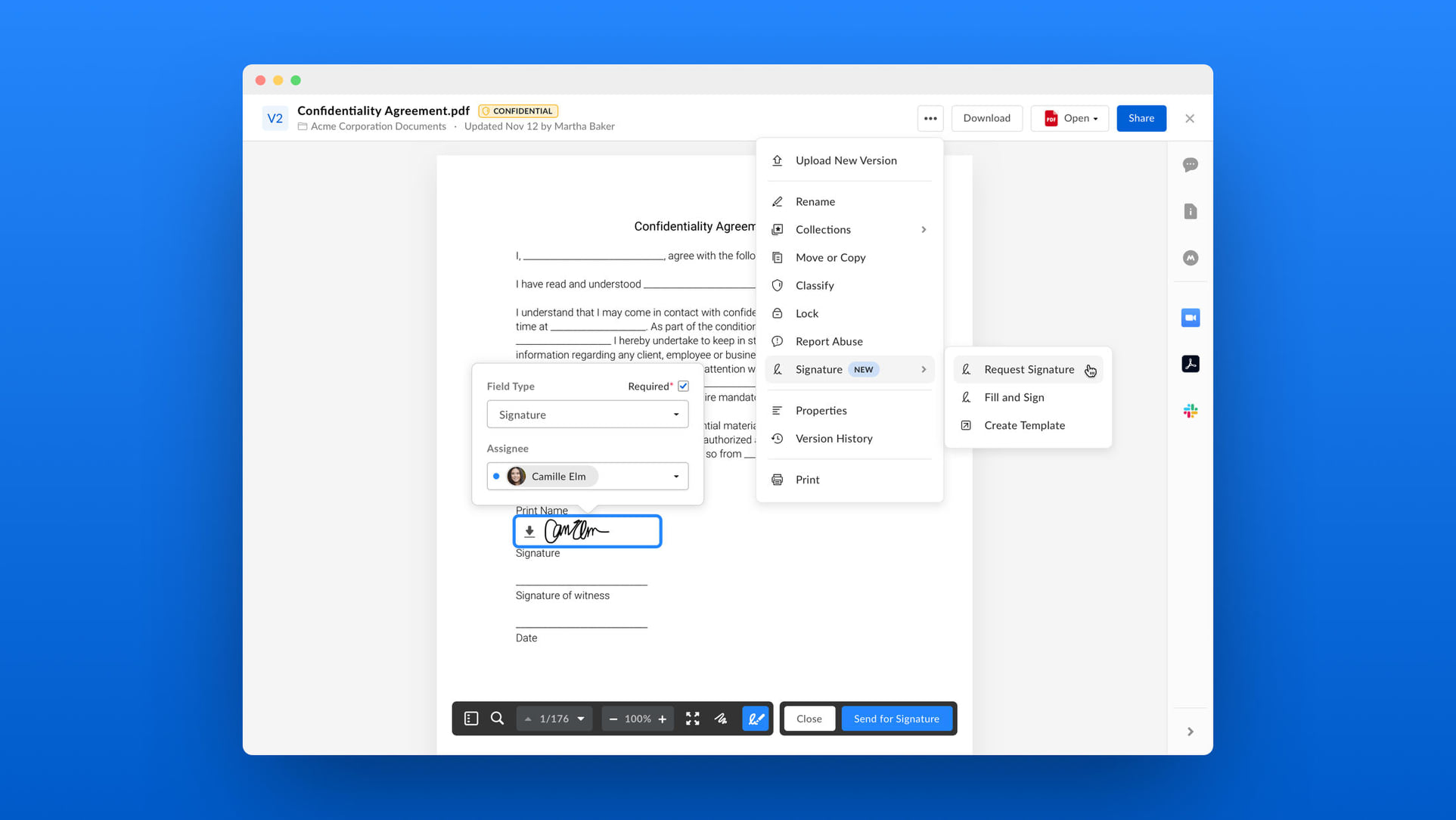Select the highlighted signature pen tool
This screenshot has width=1456, height=820.
coord(755,719)
